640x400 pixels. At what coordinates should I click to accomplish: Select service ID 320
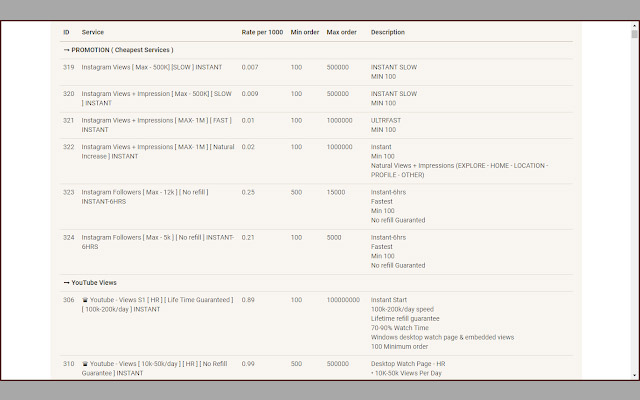click(69, 94)
